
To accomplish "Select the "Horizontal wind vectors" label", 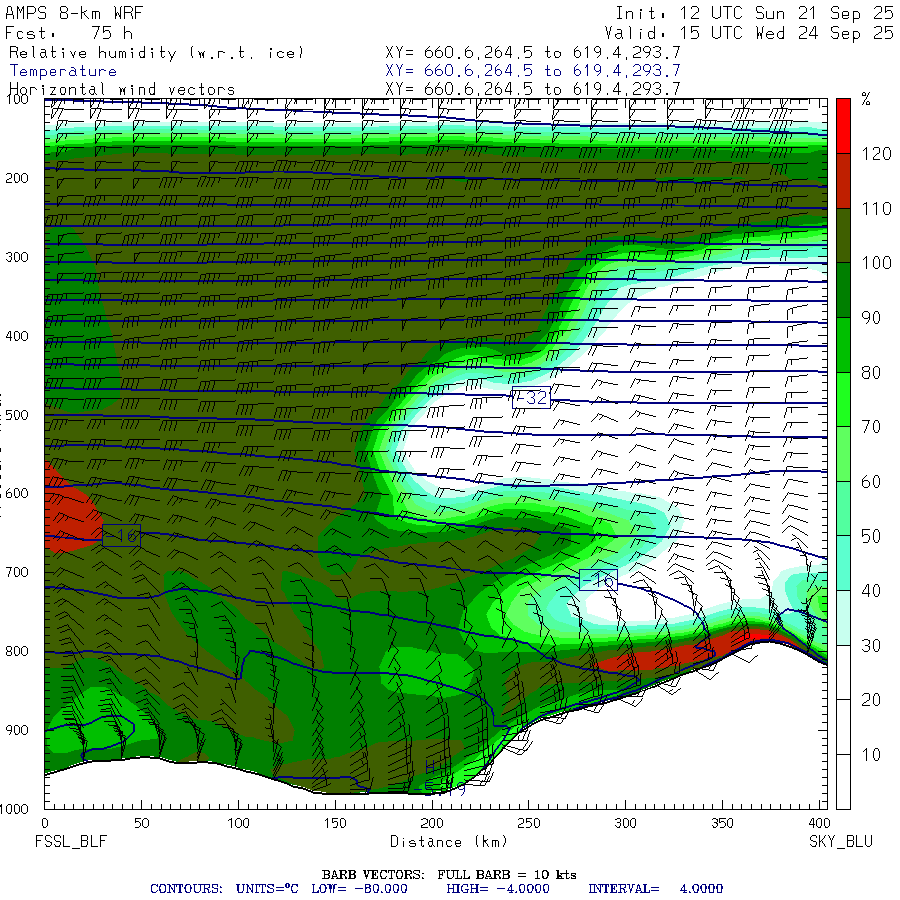I will pos(122,90).
